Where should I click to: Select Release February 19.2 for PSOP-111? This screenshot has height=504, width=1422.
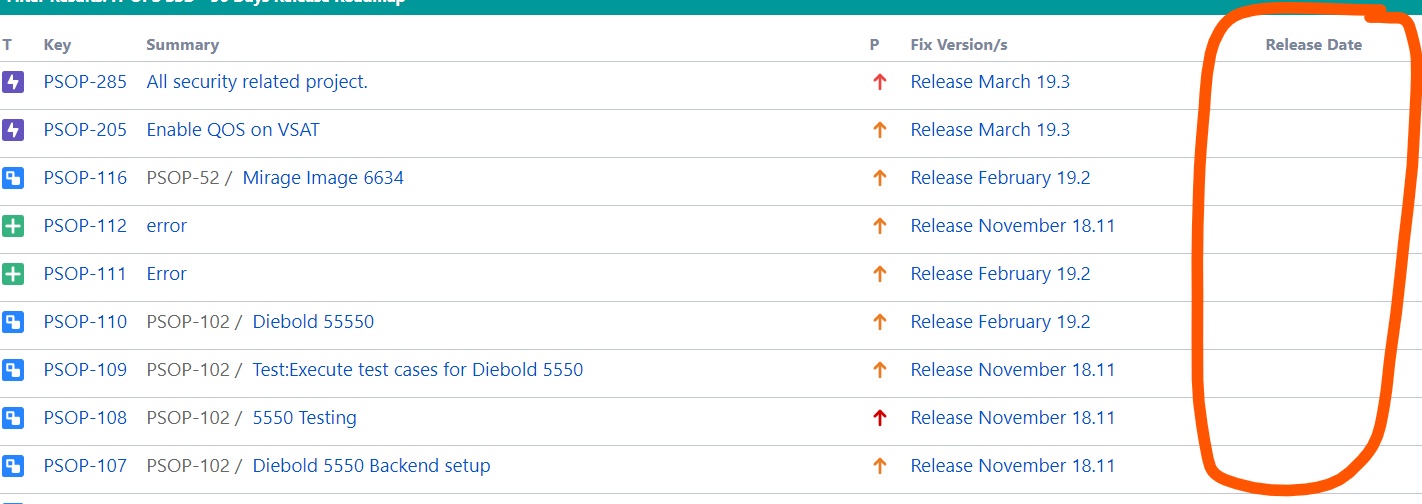click(1000, 274)
